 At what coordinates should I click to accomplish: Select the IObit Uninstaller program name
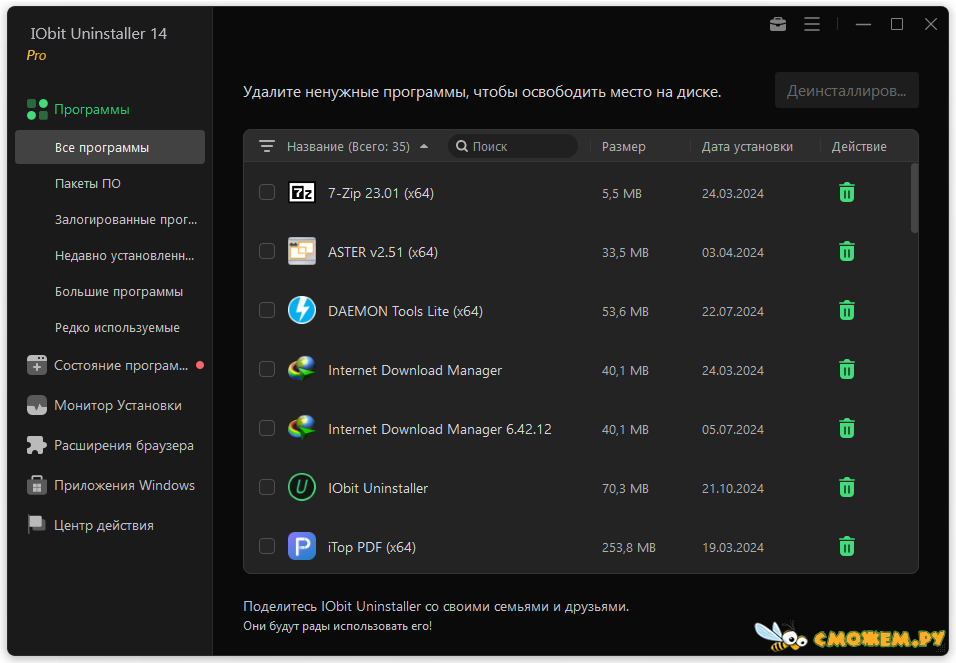tap(378, 488)
